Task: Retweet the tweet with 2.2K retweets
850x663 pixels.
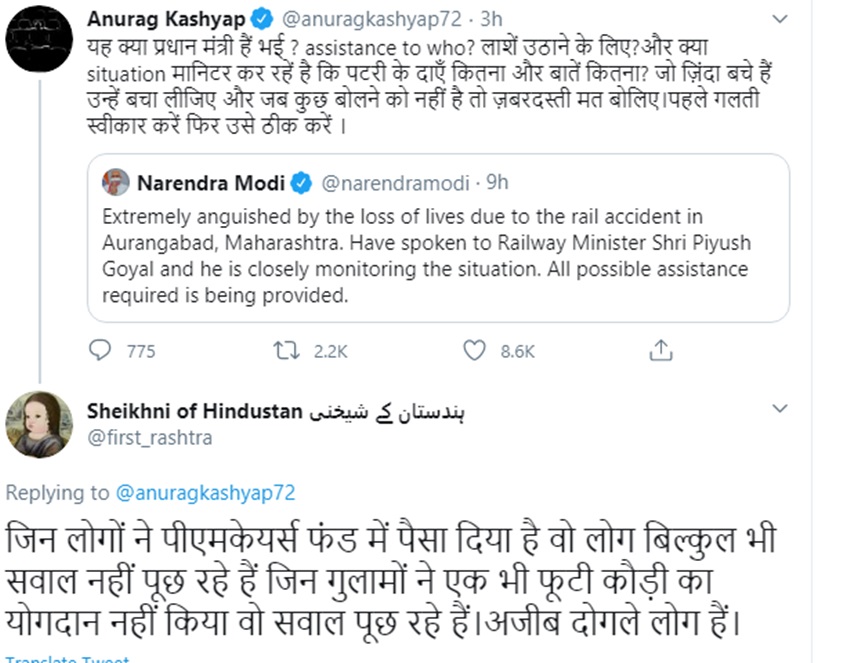Action: coord(286,350)
